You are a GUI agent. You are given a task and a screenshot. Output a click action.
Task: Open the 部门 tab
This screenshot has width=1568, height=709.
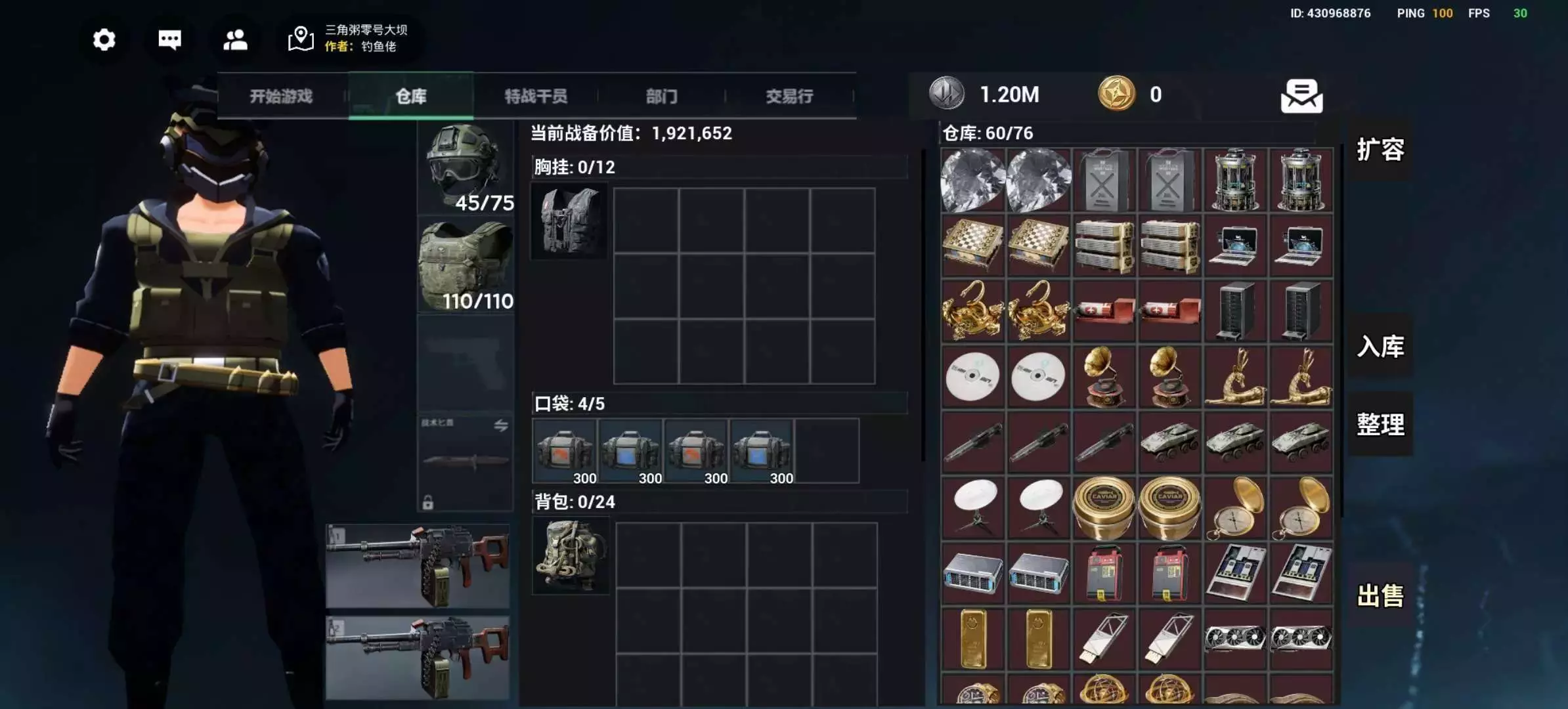662,97
